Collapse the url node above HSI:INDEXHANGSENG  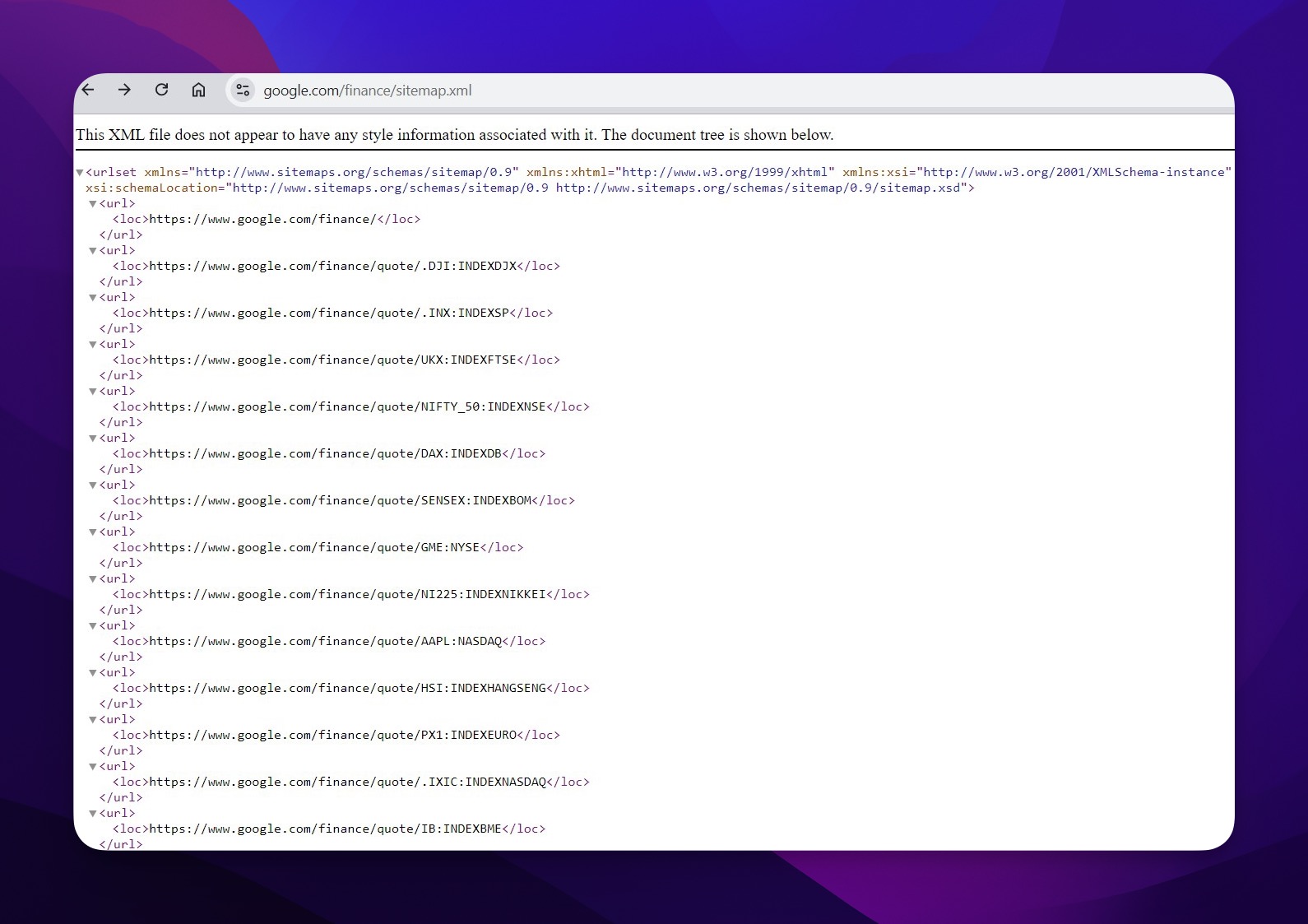tap(93, 673)
